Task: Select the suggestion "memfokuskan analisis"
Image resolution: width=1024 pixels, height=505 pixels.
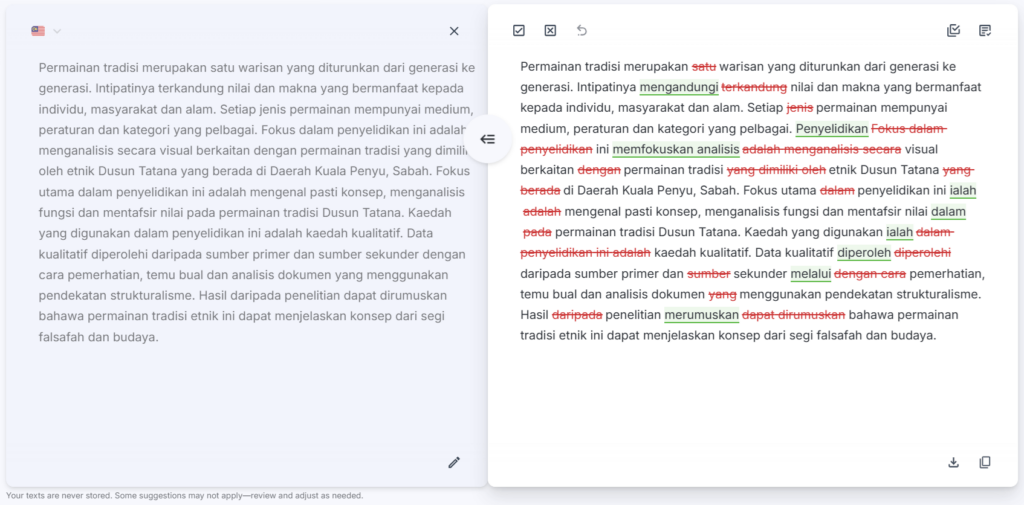Action: tap(675, 150)
